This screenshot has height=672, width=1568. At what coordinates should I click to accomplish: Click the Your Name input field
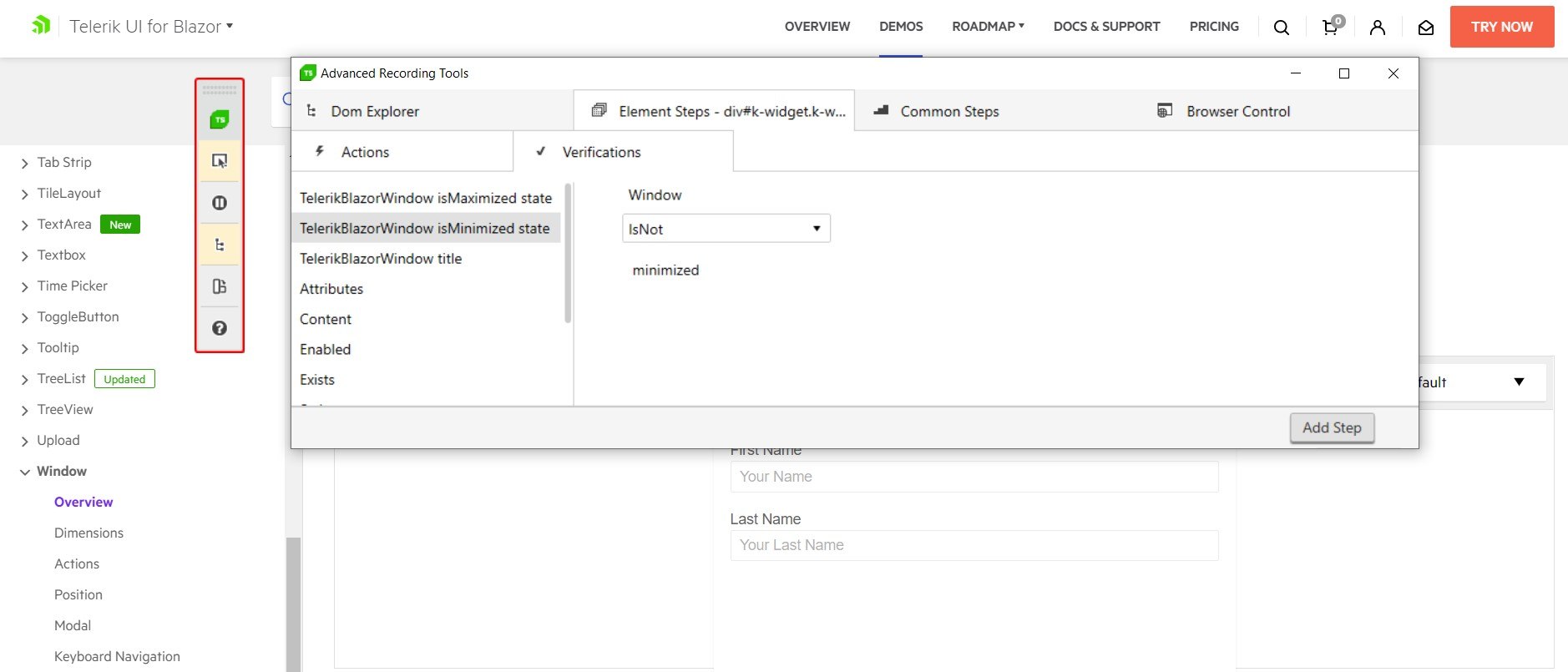[x=974, y=477]
